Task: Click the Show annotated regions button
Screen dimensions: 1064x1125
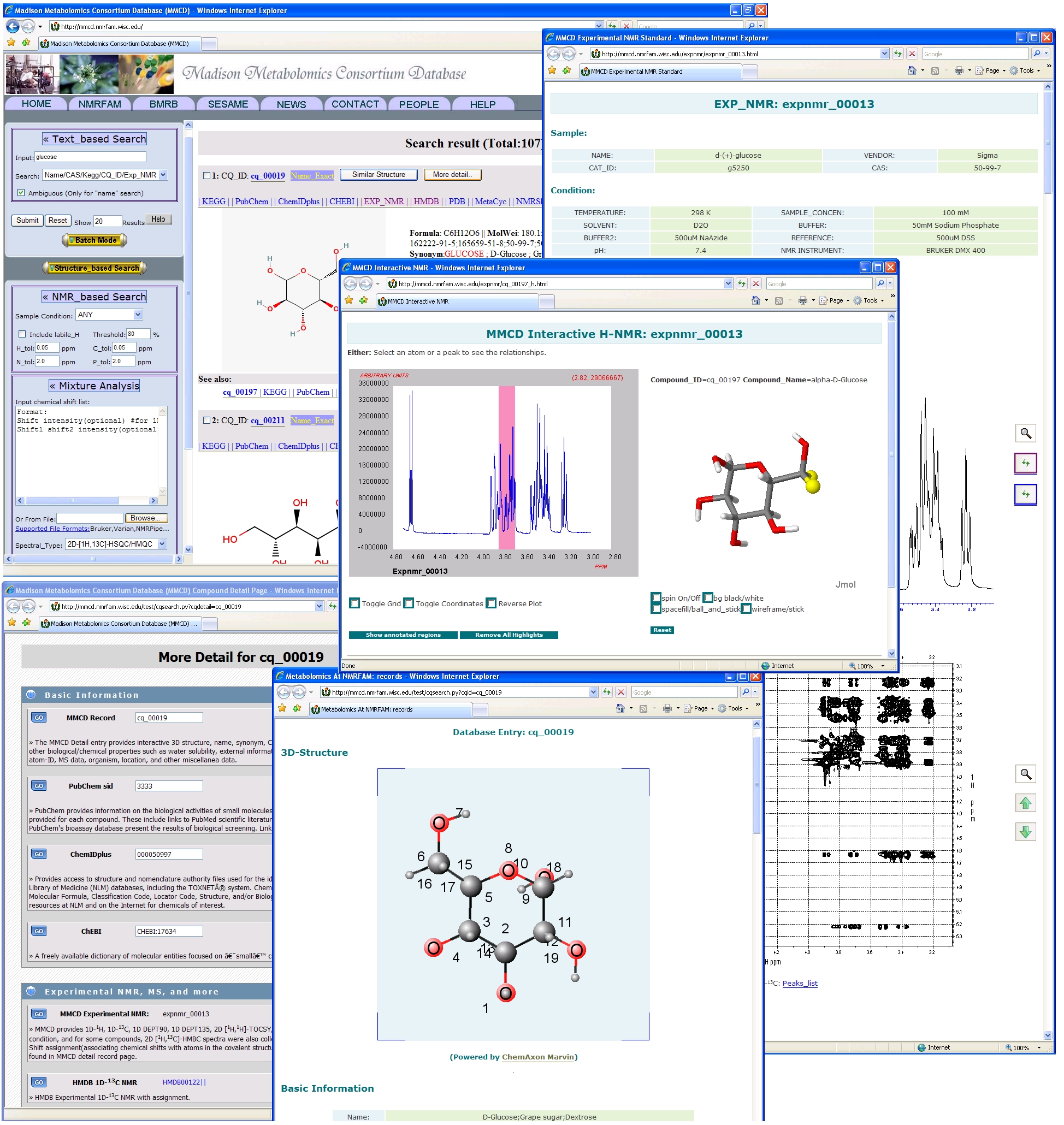Action: coord(403,635)
